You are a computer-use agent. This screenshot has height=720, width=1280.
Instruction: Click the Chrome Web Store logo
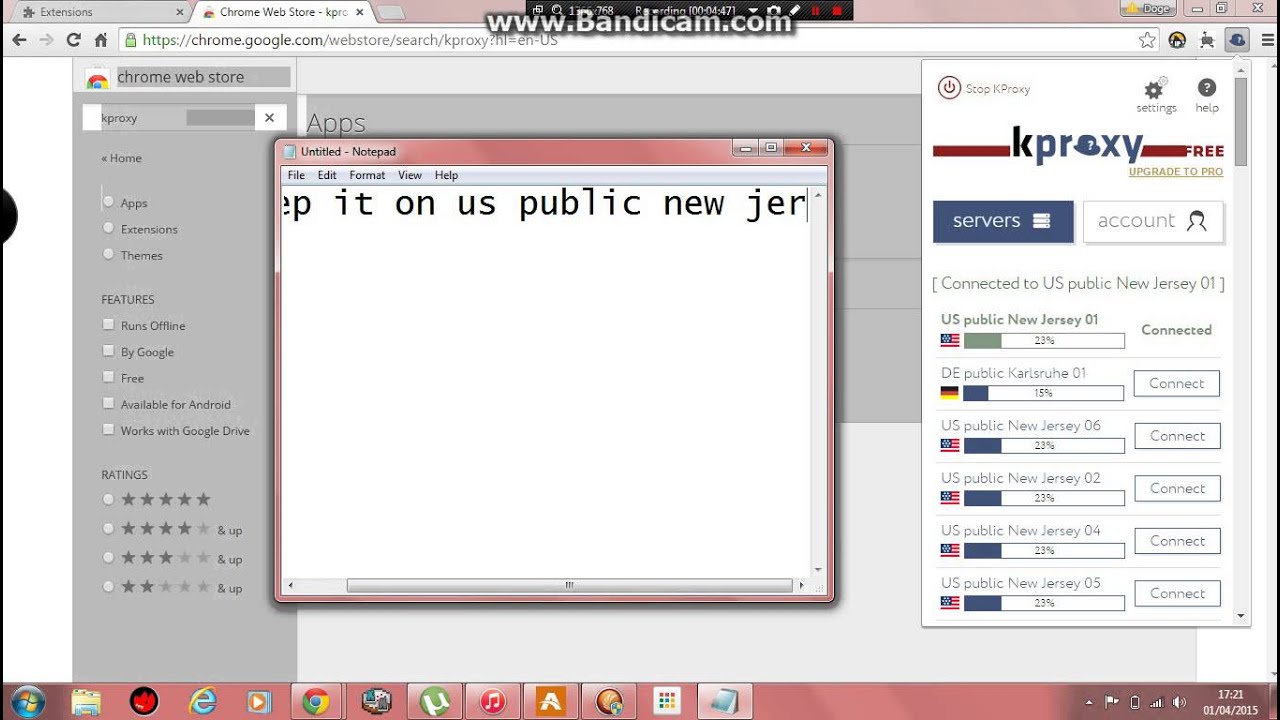point(97,78)
